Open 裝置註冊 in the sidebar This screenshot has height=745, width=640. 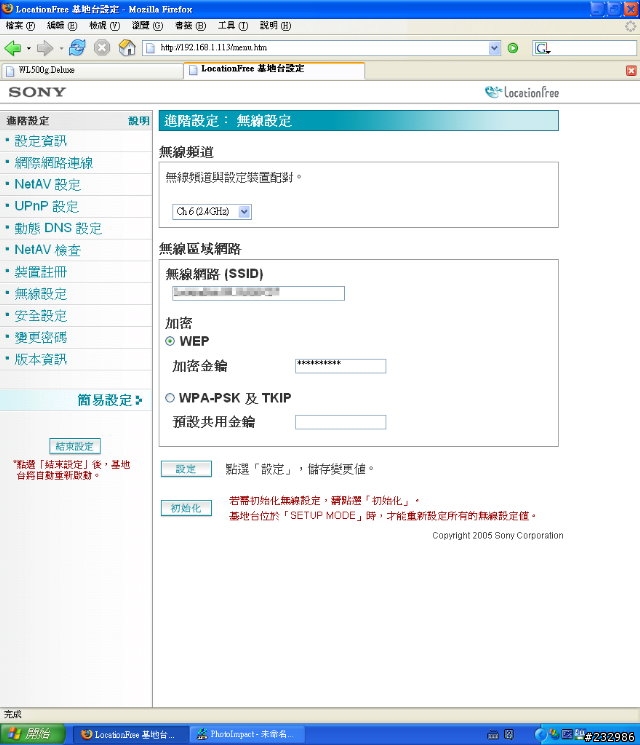tap(40, 272)
